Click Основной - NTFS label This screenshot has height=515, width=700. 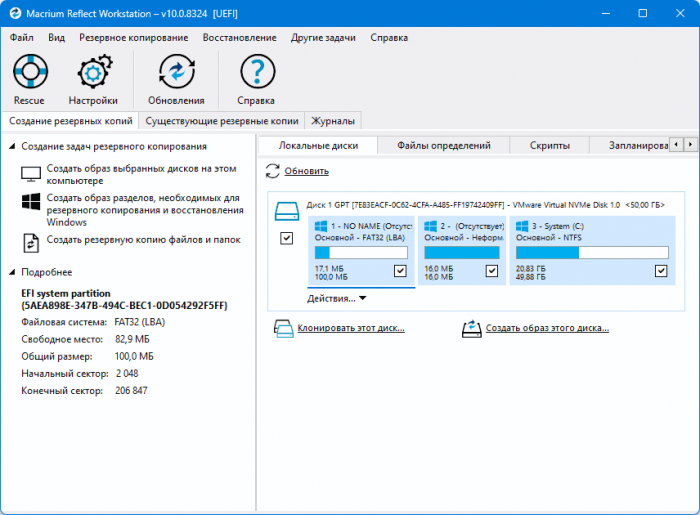point(549,237)
